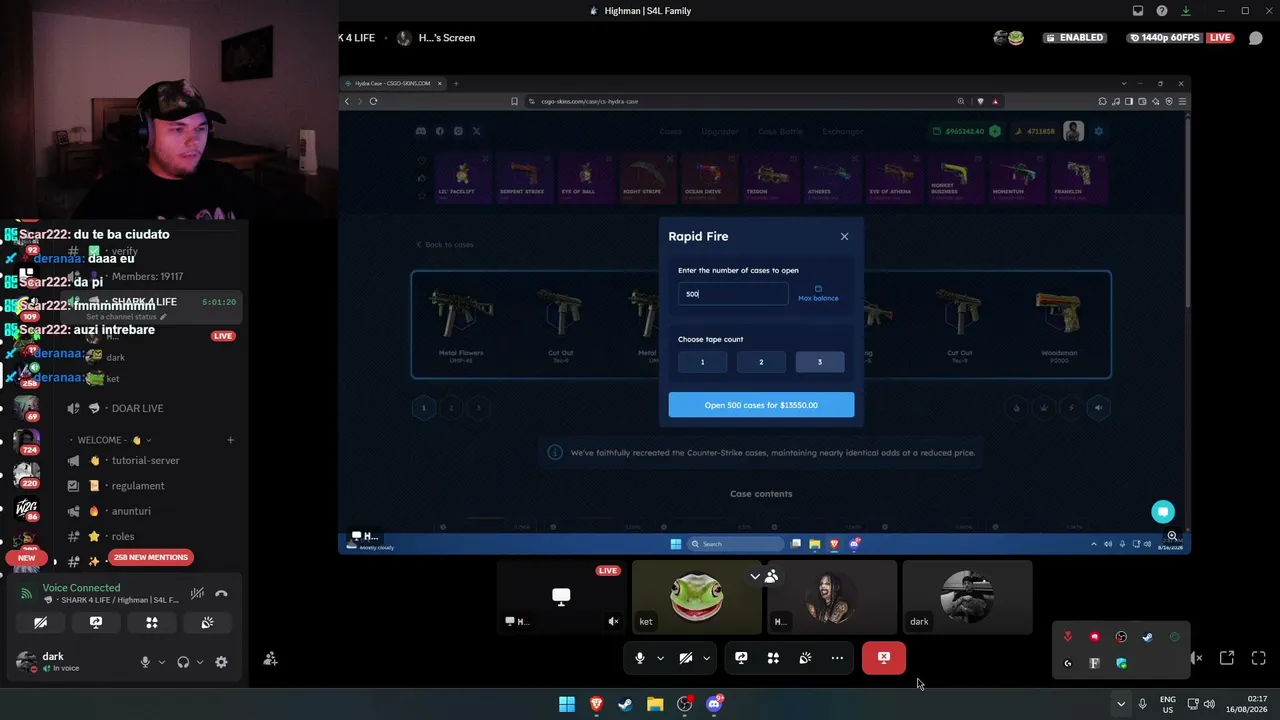The image size is (1280, 720).
Task: Join DOAR LIVE voice channel
Action: point(137,408)
